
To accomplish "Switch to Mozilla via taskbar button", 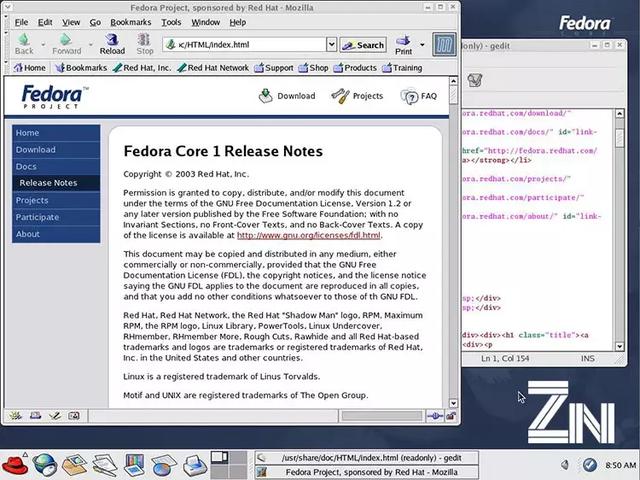I will (367, 472).
